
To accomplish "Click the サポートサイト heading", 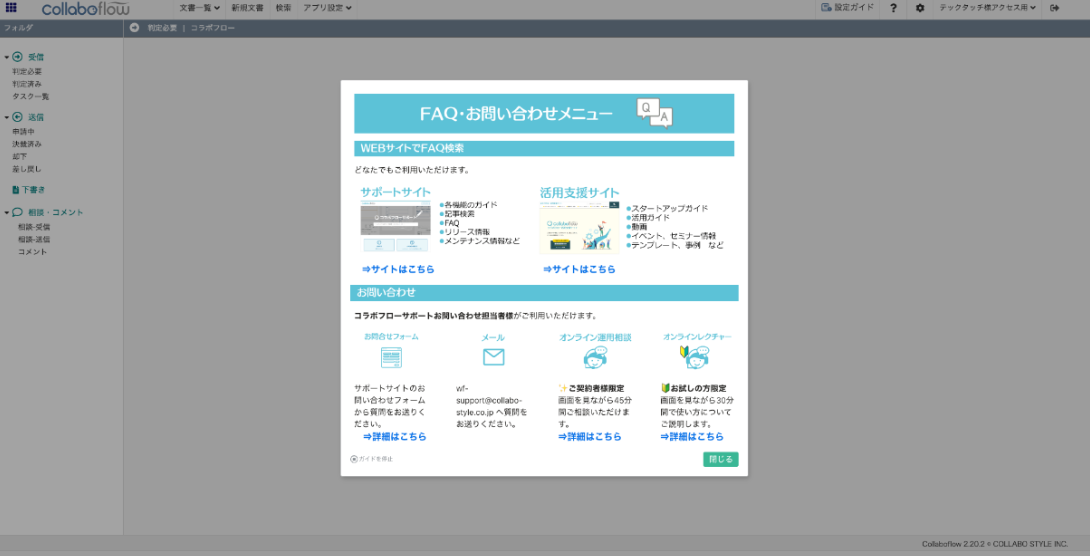I will click(x=396, y=193).
